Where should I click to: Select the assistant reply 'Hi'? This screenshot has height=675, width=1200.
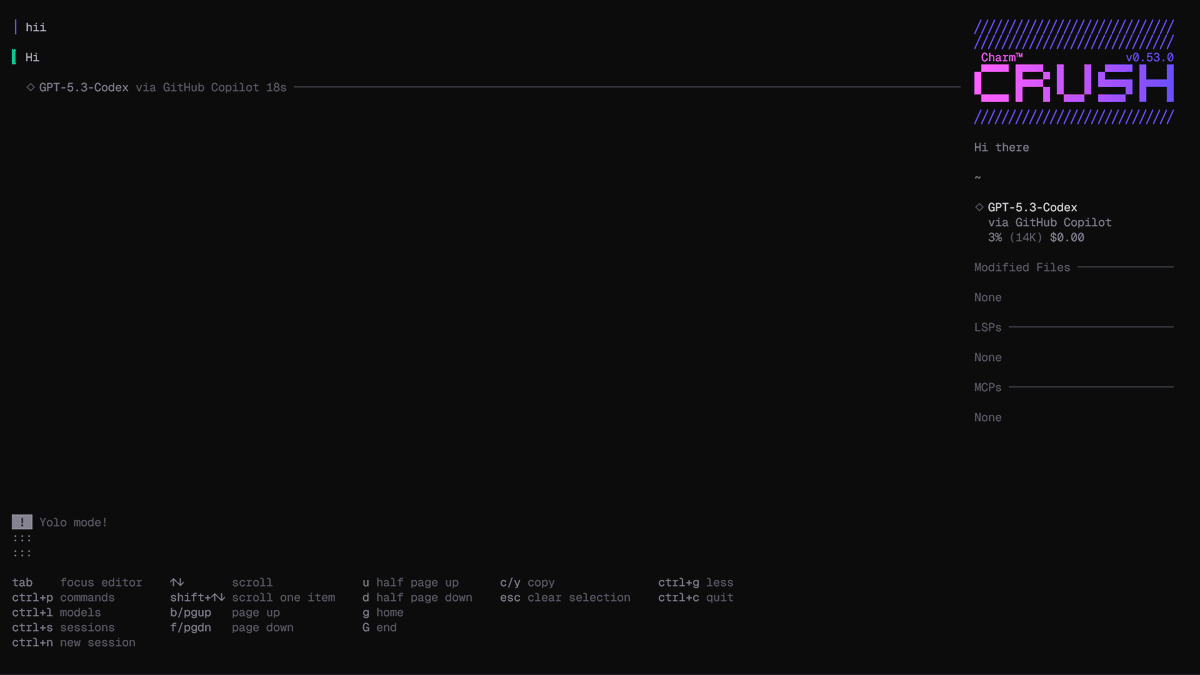(32, 57)
